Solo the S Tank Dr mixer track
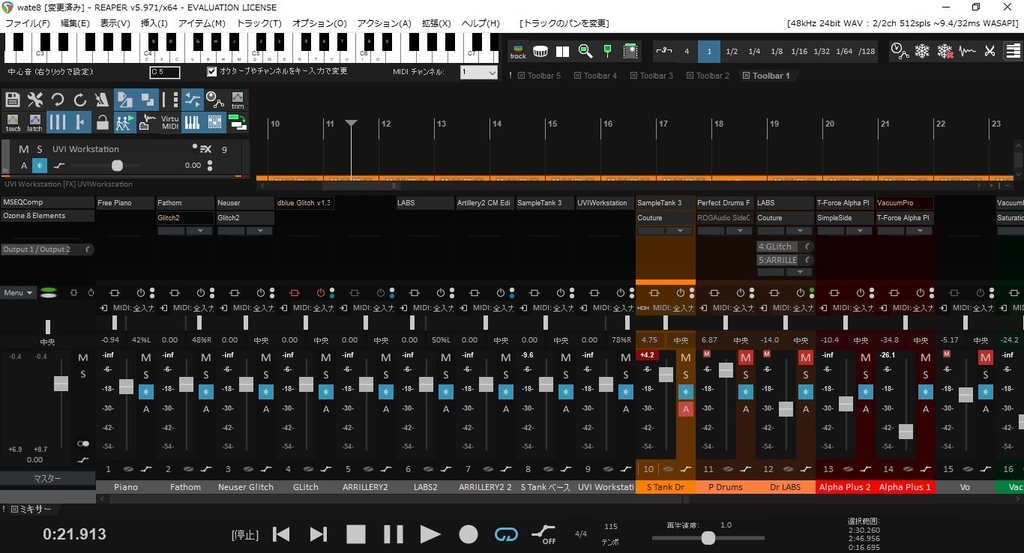Image resolution: width=1024 pixels, height=553 pixels. tap(685, 375)
